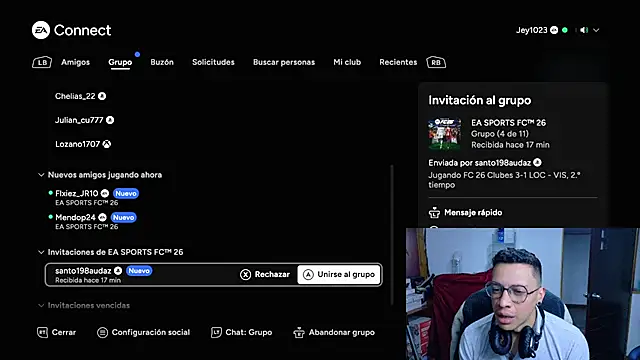Select Mensaje rápido option

pos(466,212)
